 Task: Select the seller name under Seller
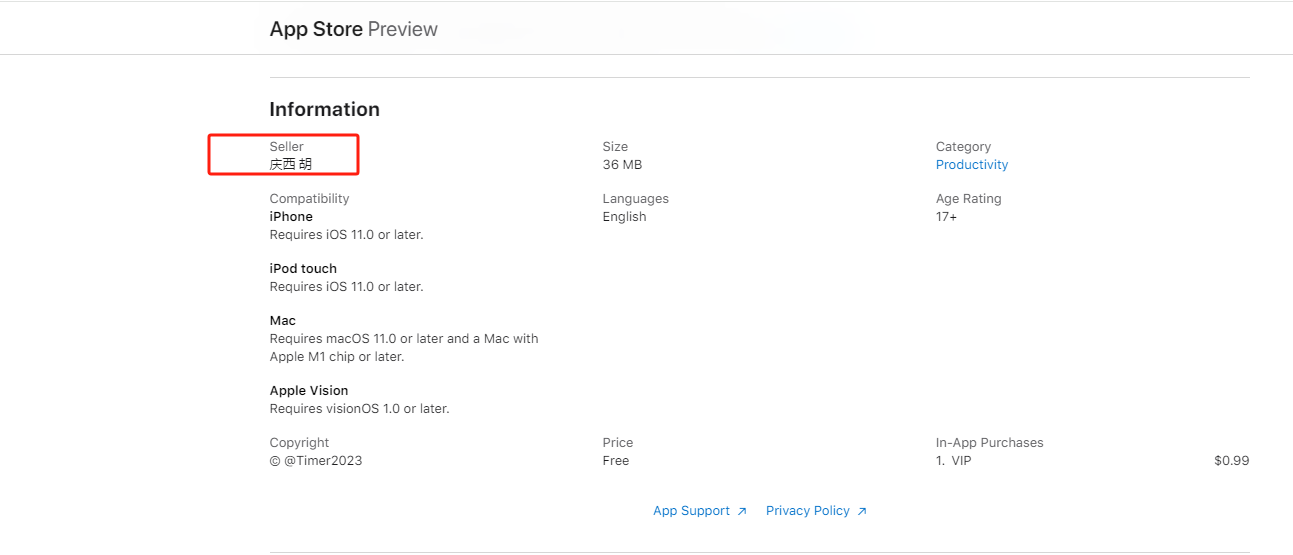tap(291, 165)
